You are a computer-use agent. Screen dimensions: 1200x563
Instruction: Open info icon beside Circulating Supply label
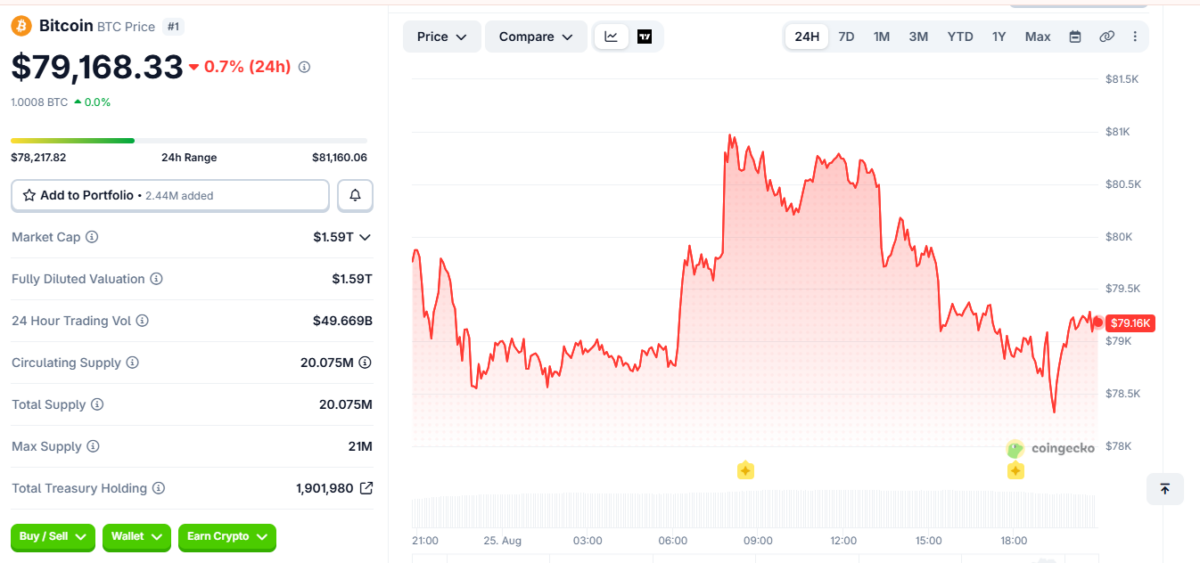(x=132, y=363)
